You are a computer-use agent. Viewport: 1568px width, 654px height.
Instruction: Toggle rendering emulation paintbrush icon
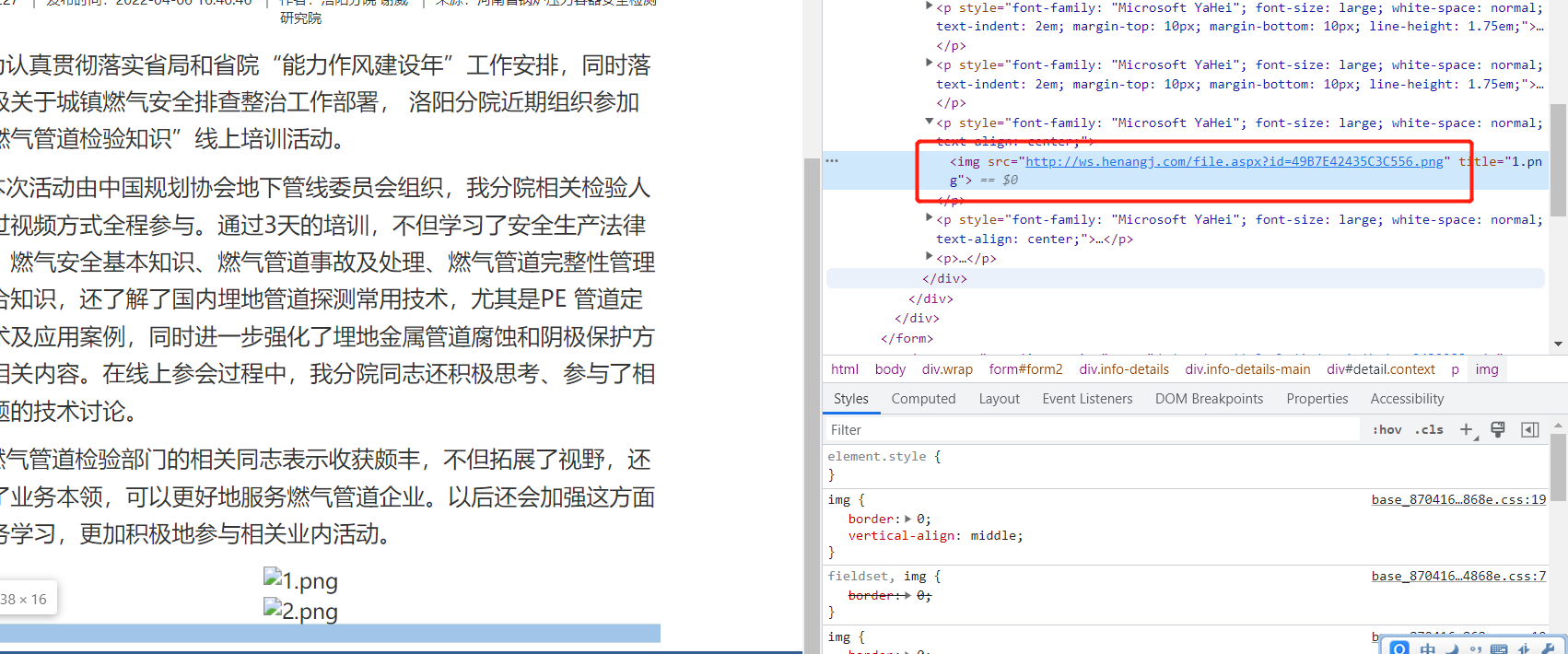(1498, 429)
